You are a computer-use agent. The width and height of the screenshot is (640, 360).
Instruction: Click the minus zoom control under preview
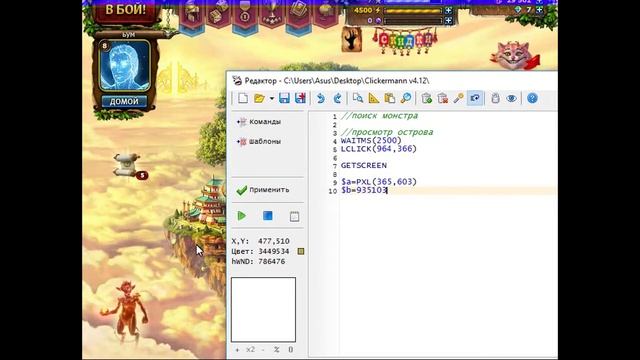[263, 350]
